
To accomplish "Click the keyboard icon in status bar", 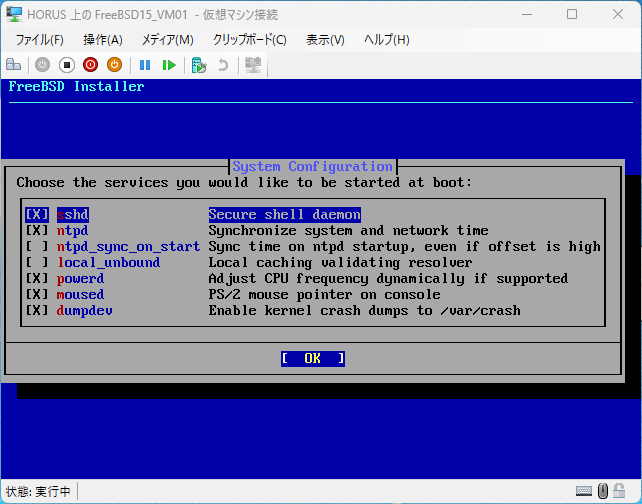I will point(583,490).
